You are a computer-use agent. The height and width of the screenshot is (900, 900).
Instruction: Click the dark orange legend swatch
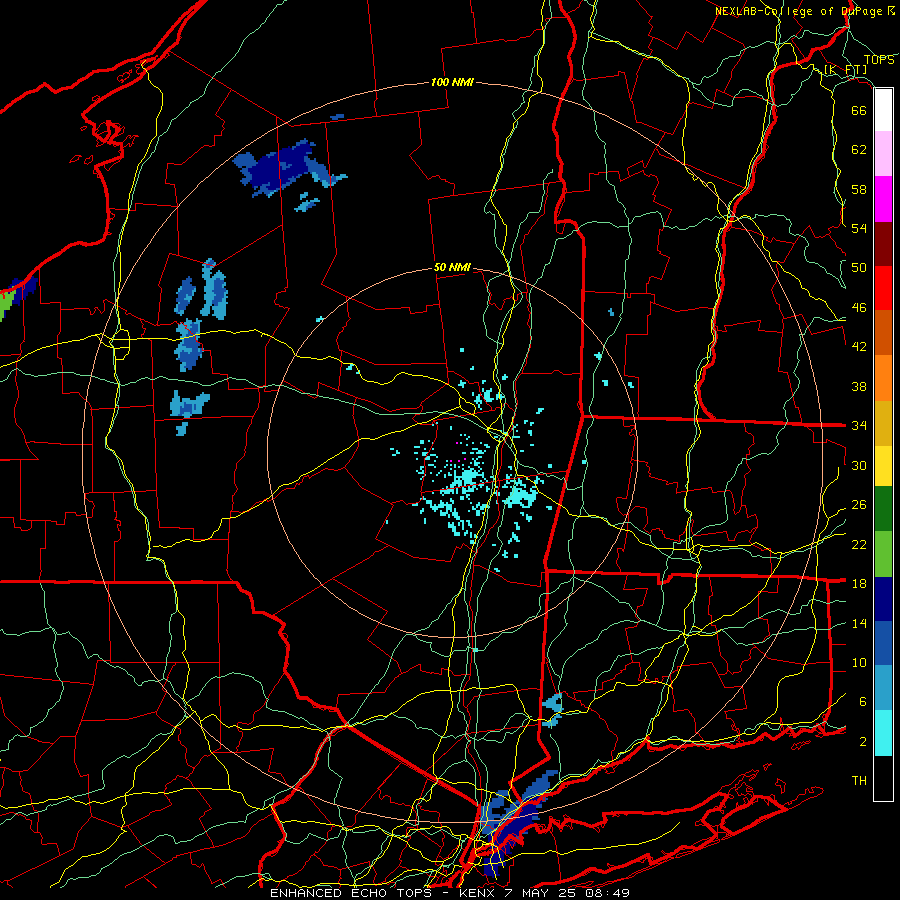[883, 333]
